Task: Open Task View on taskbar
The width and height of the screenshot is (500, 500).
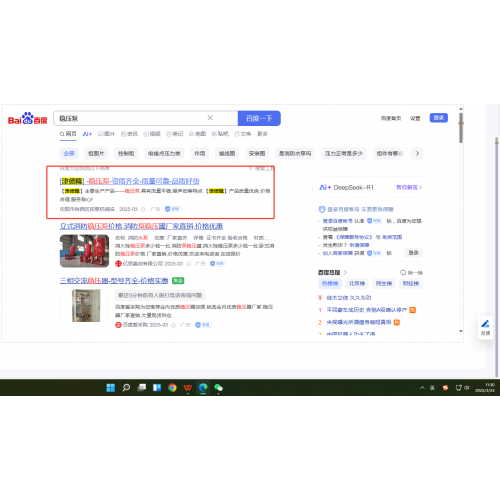Action: (142, 388)
